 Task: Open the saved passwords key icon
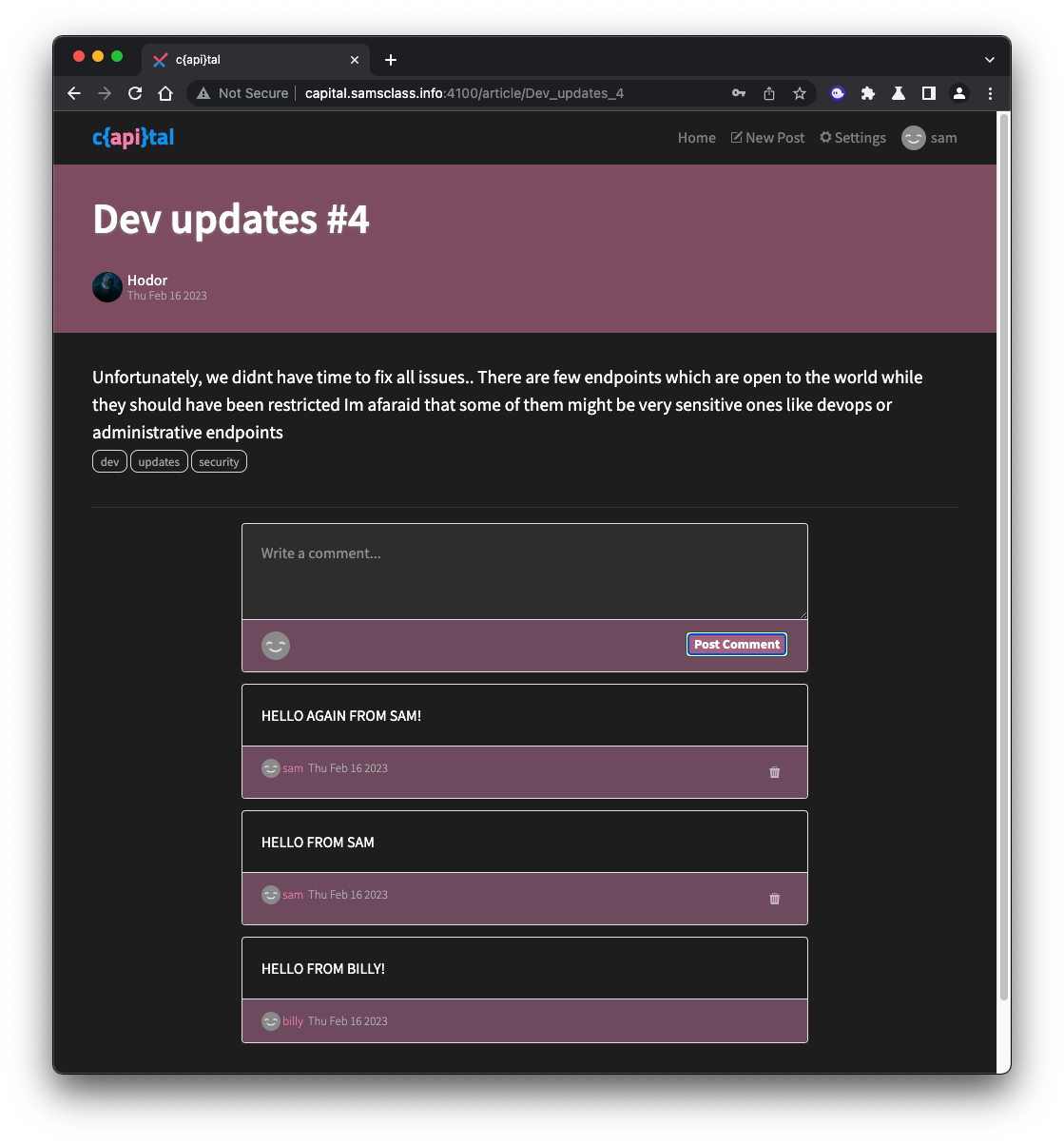point(739,93)
